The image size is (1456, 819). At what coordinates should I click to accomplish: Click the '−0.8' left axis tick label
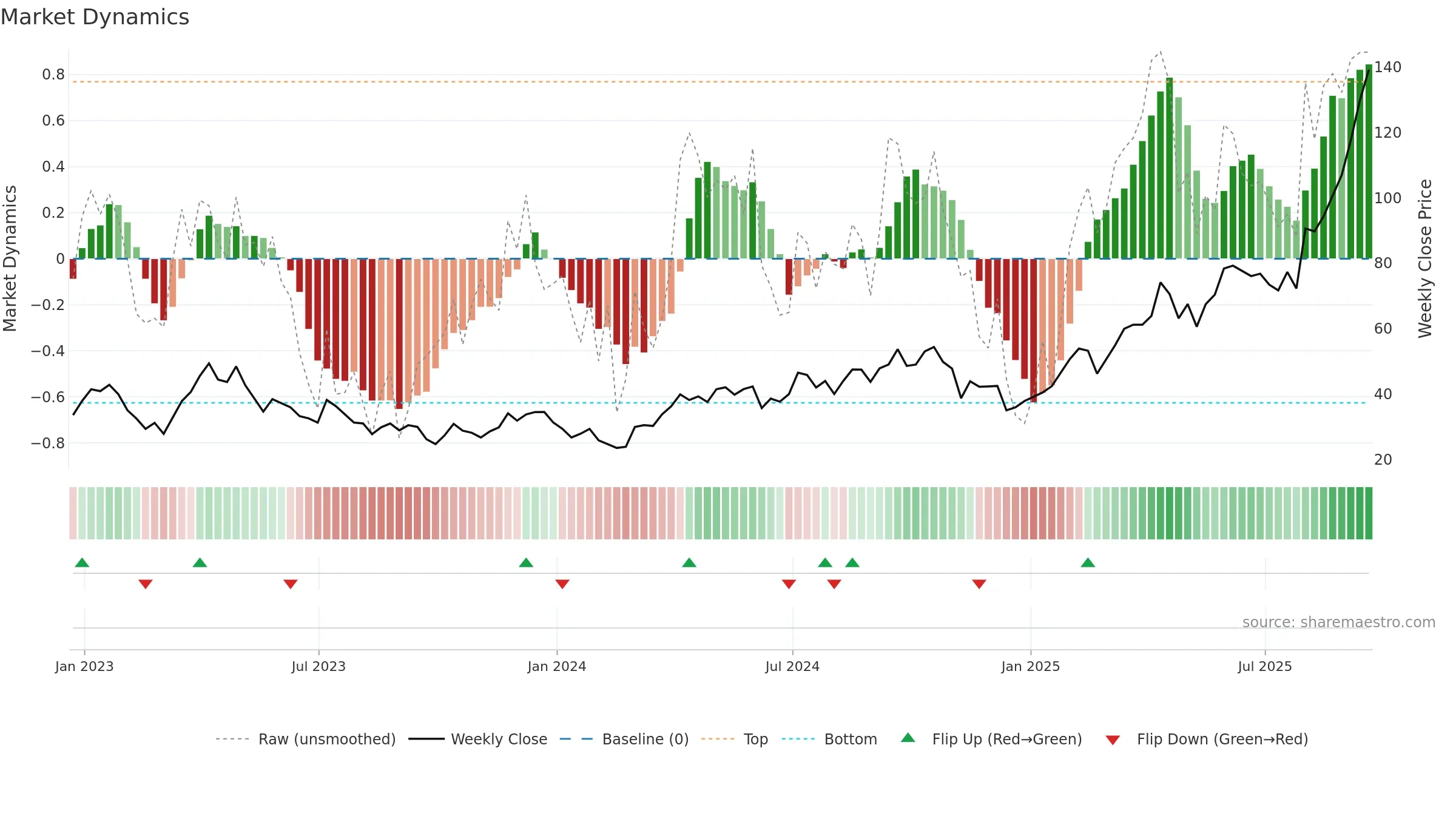(47, 443)
